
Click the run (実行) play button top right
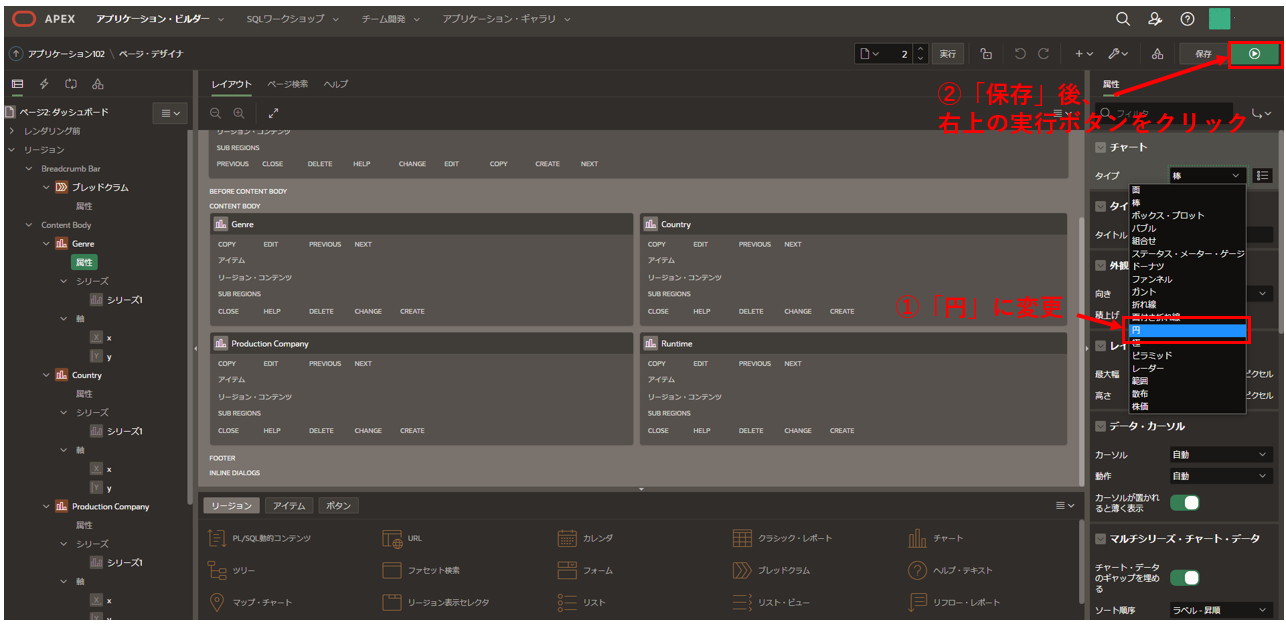tap(1253, 54)
